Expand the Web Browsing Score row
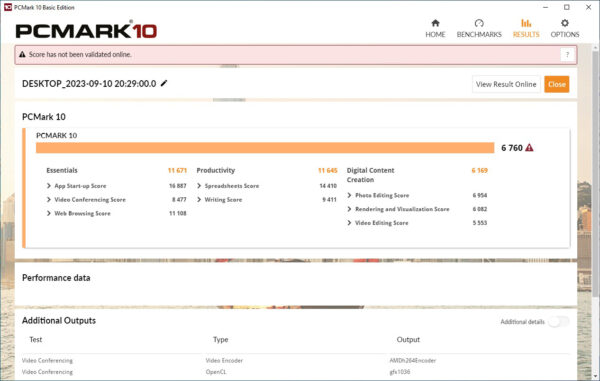This screenshot has width=600, height=381. tap(49, 213)
